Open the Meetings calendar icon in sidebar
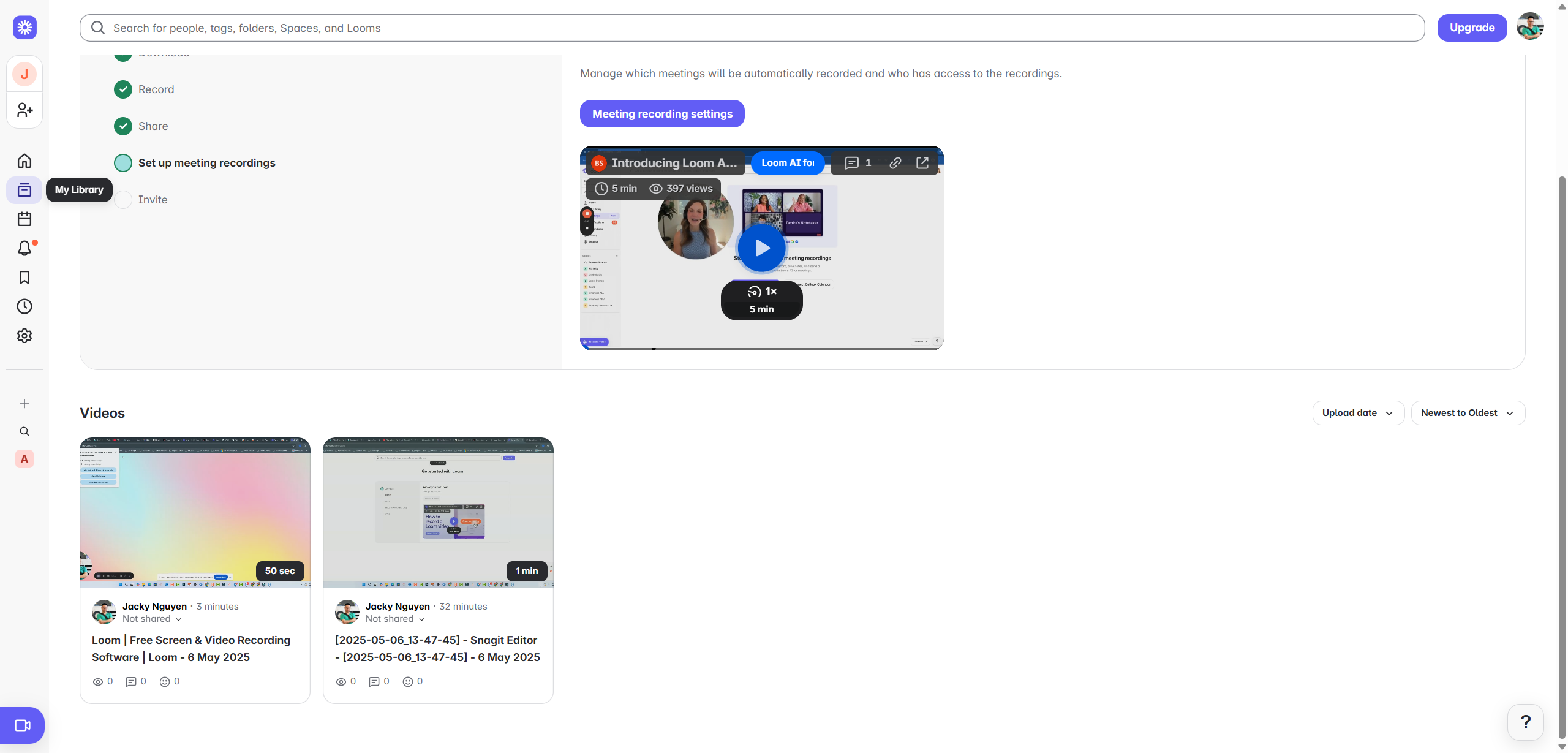The height and width of the screenshot is (753, 1568). click(24, 219)
